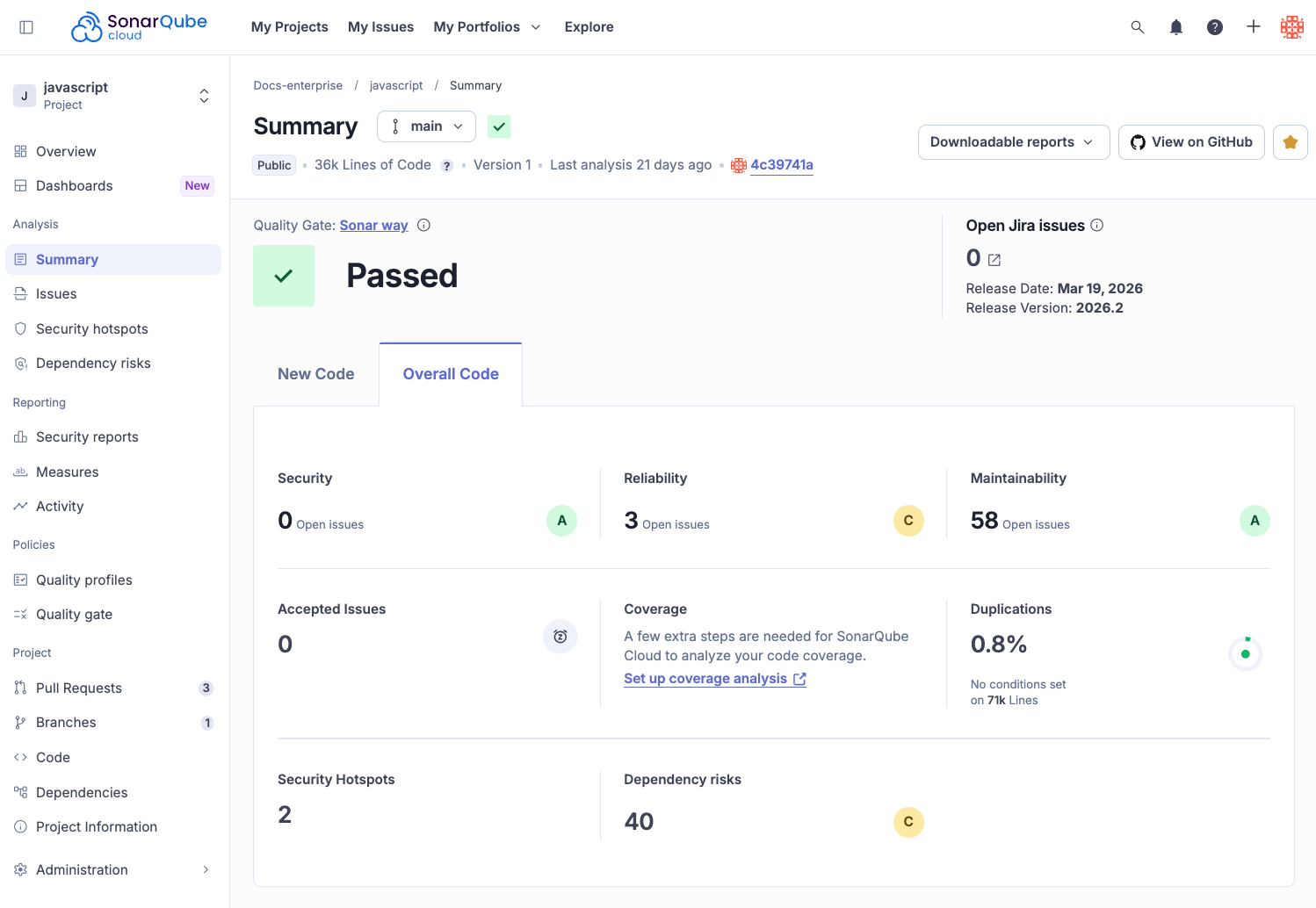
Task: Open Quality gate in sidebar
Action: tap(113, 615)
